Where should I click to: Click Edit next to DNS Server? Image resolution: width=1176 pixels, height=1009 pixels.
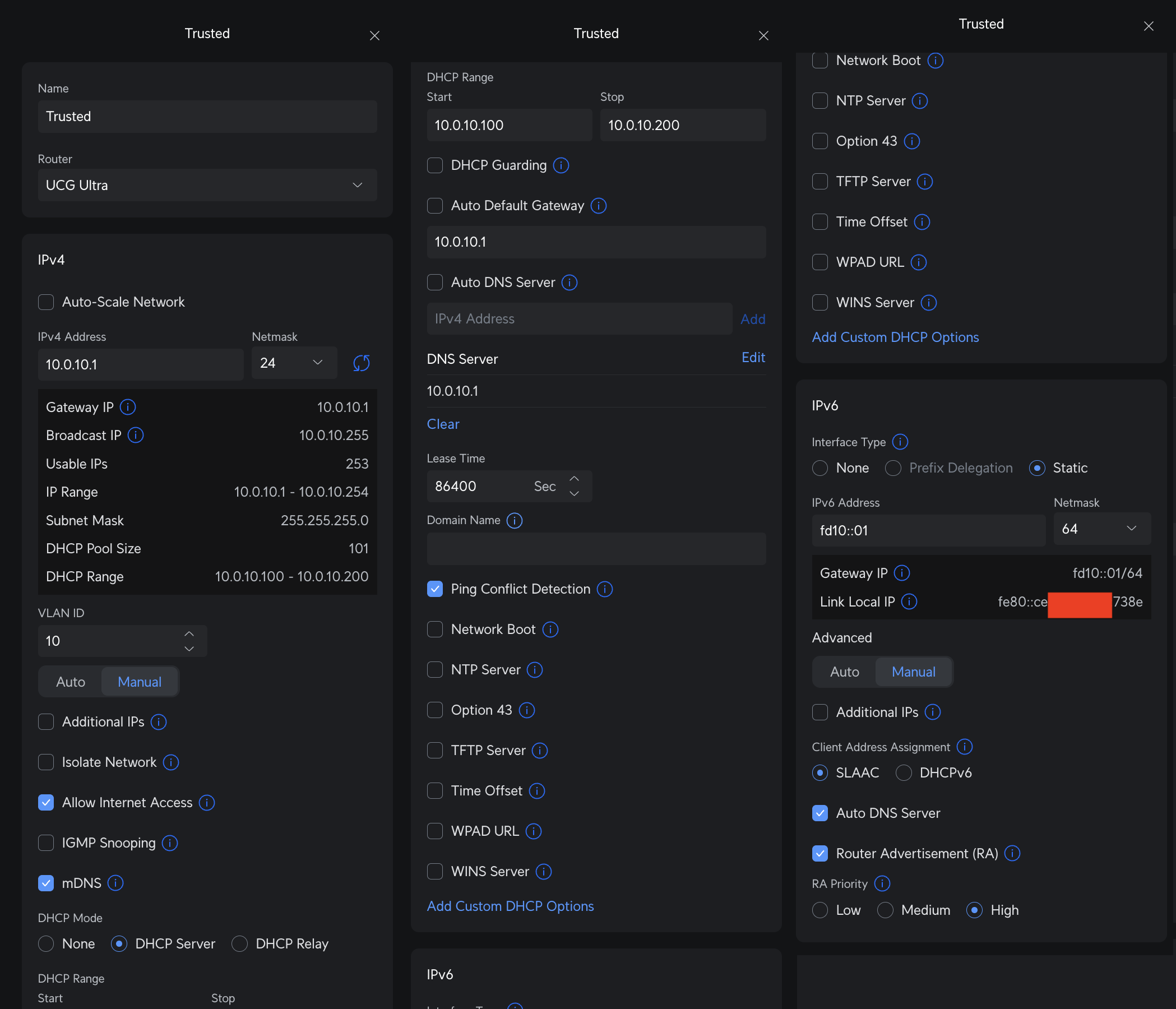point(753,358)
